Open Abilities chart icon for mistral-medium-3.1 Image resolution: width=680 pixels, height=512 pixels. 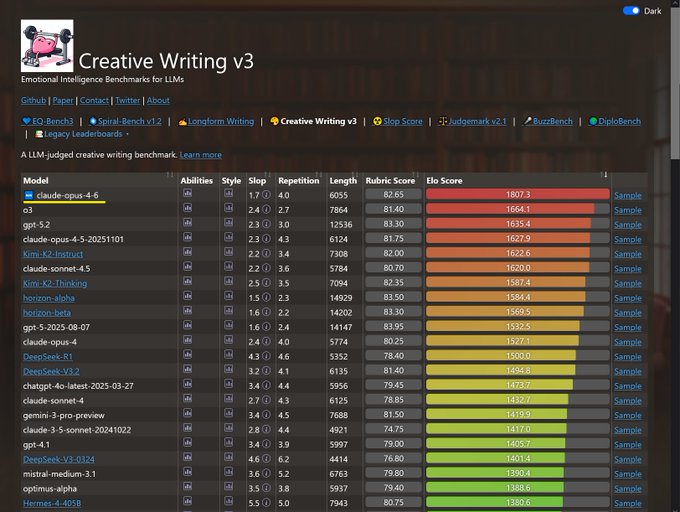coord(187,472)
